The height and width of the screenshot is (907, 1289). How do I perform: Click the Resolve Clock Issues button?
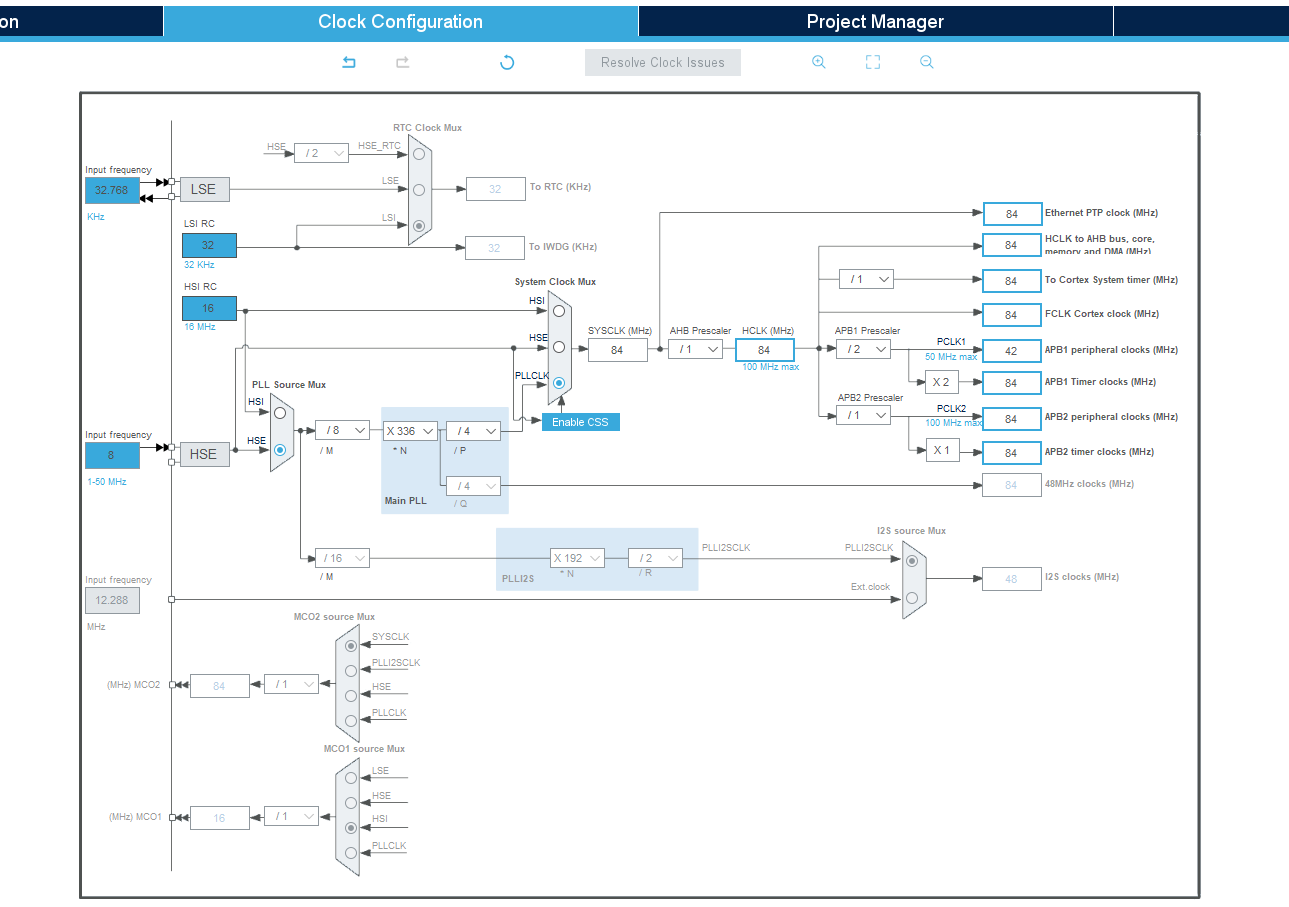tap(663, 62)
